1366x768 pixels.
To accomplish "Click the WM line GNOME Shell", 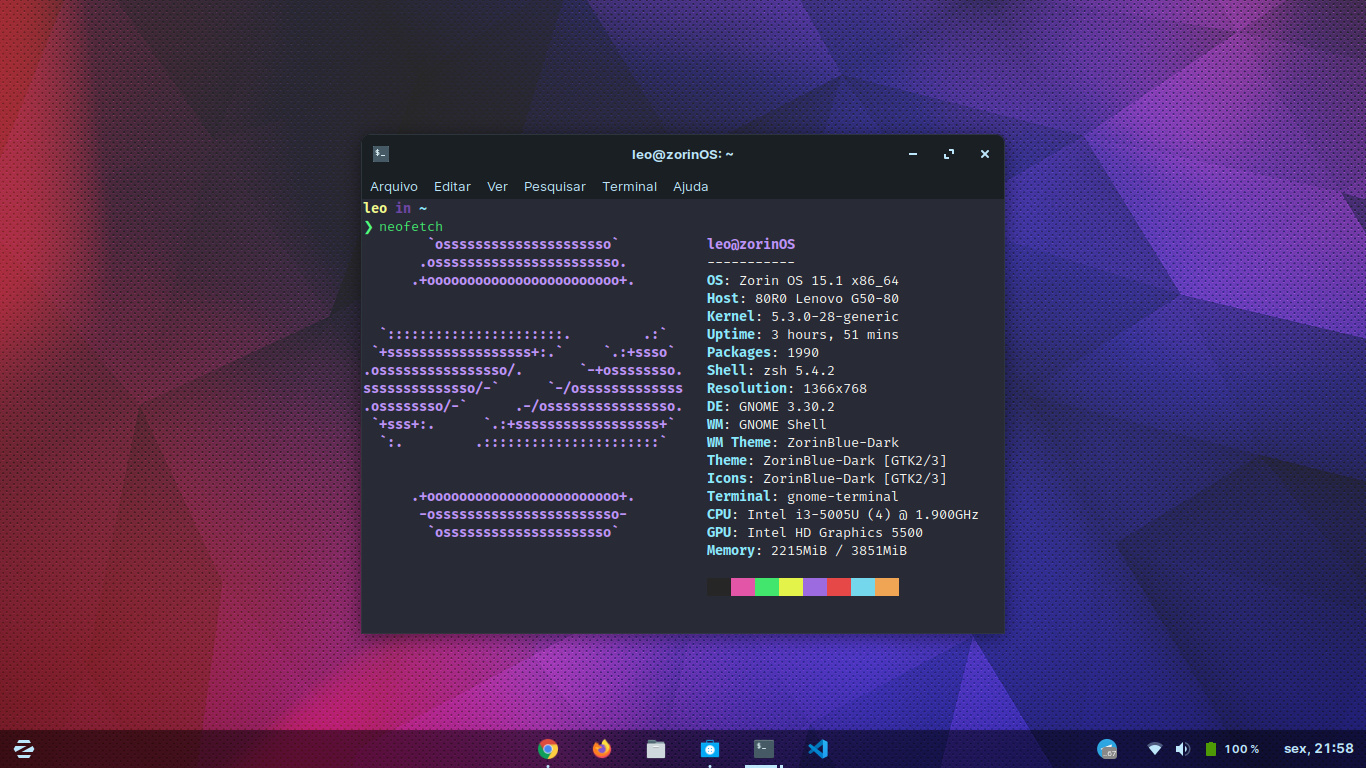I will (x=767, y=425).
